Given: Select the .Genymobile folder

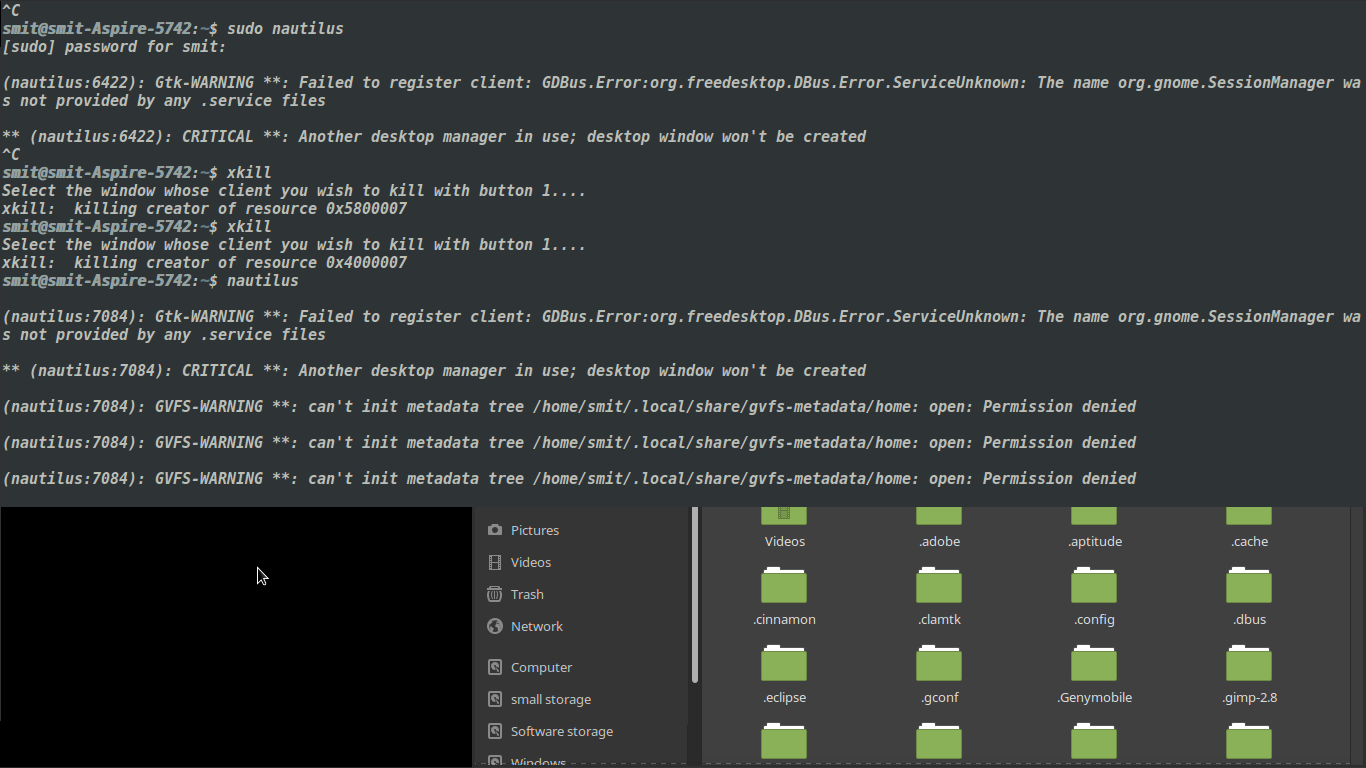Looking at the screenshot, I should coord(1094,664).
